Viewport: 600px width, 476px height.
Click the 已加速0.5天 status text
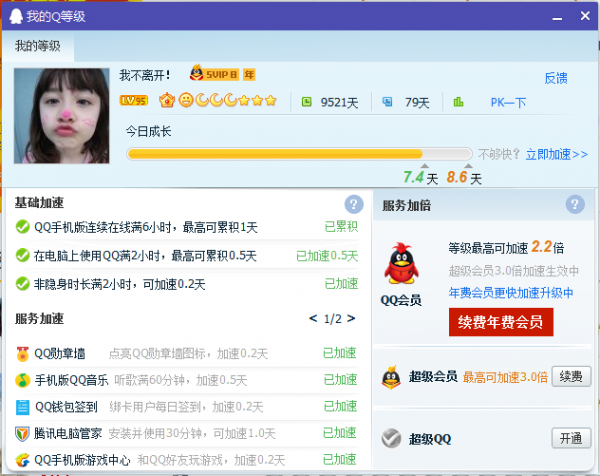[327, 256]
